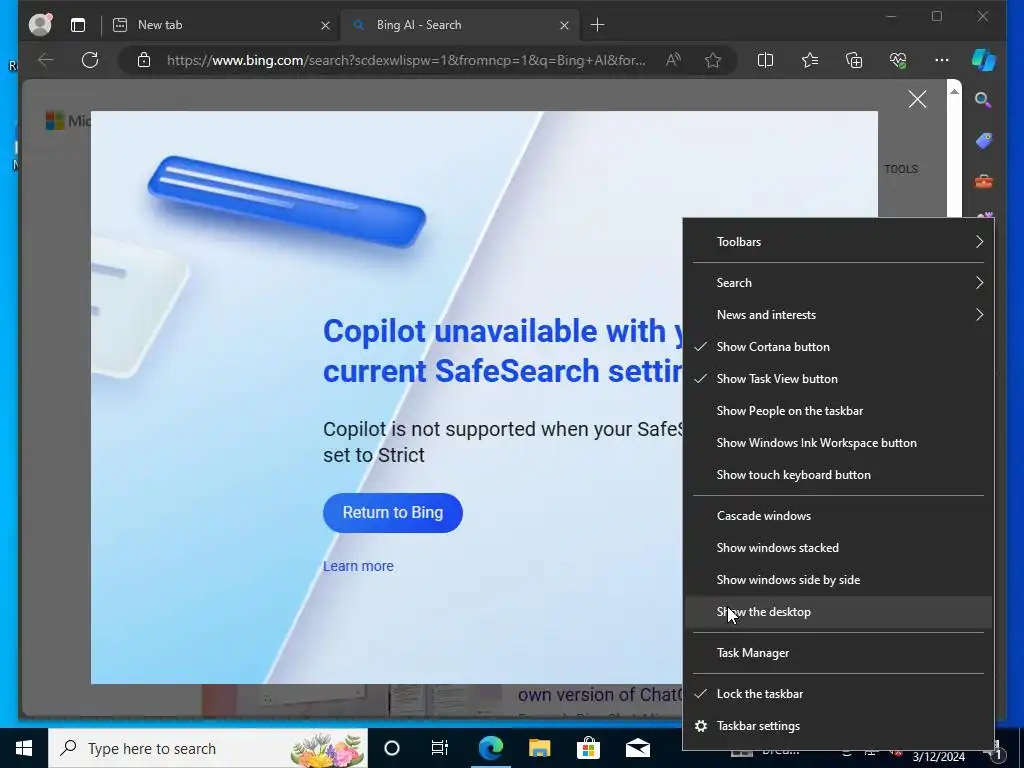The height and width of the screenshot is (768, 1024).
Task: Expand Toolbars submenu
Action: pos(838,242)
